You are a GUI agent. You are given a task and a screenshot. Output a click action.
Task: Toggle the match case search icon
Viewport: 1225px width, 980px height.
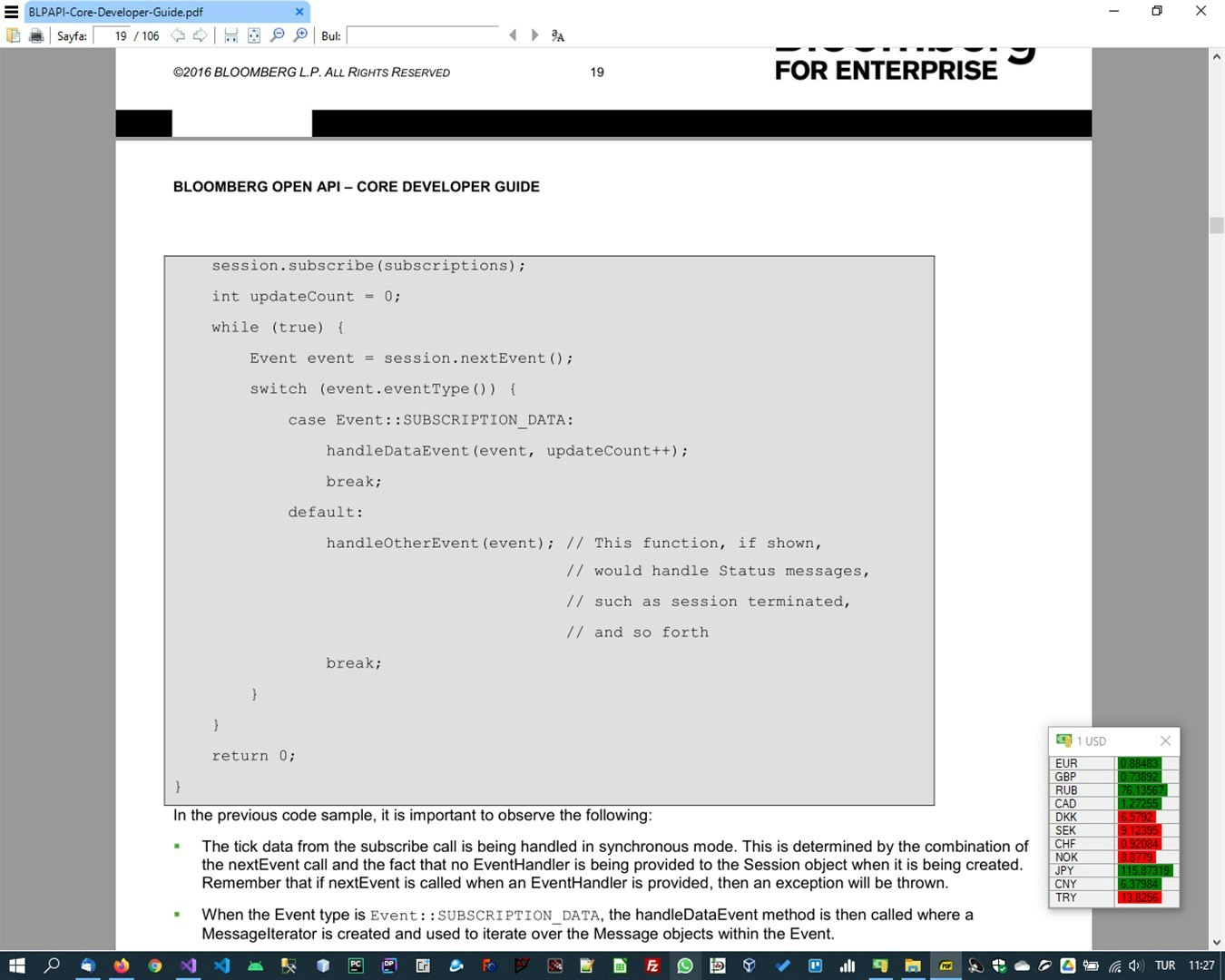pos(558,35)
